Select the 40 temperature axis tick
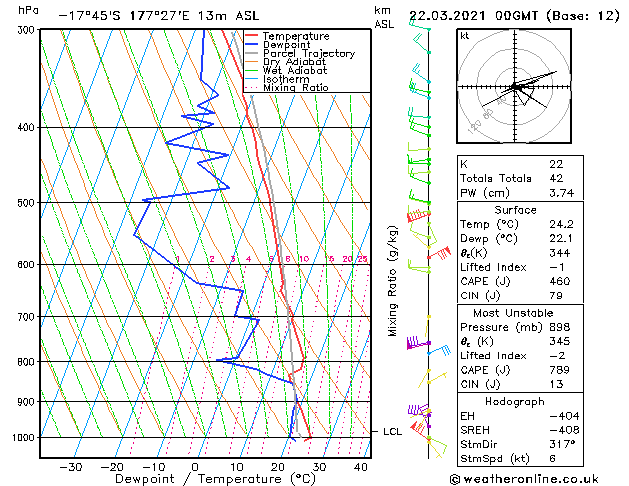629x486 pixels. 361,467
